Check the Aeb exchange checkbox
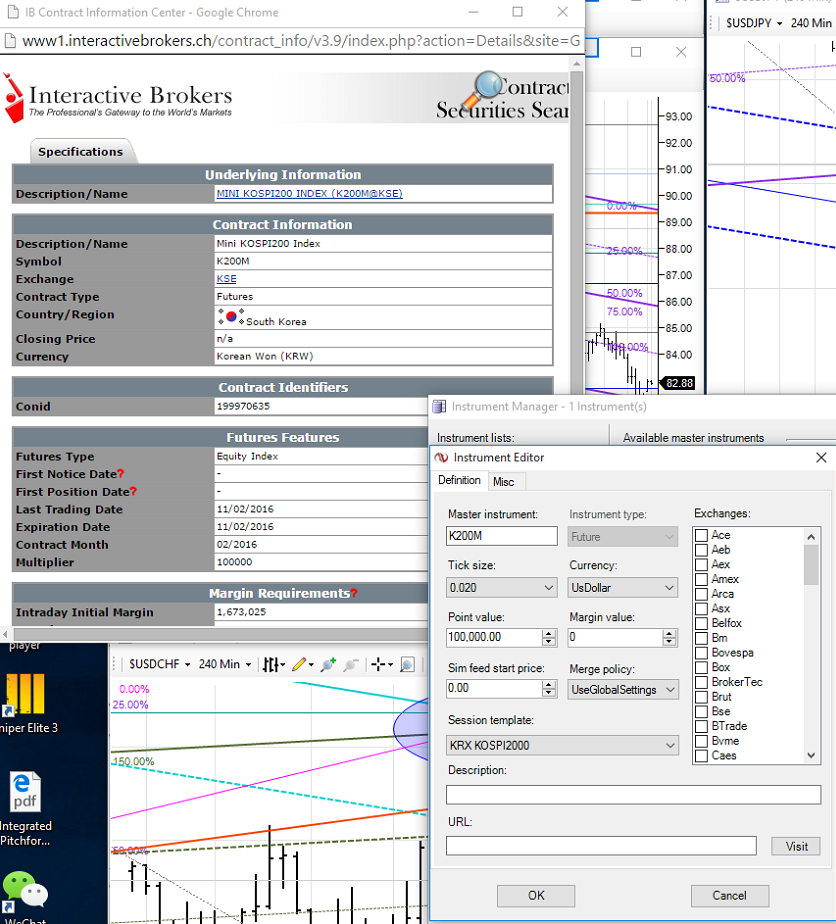Image resolution: width=836 pixels, height=924 pixels. point(701,550)
